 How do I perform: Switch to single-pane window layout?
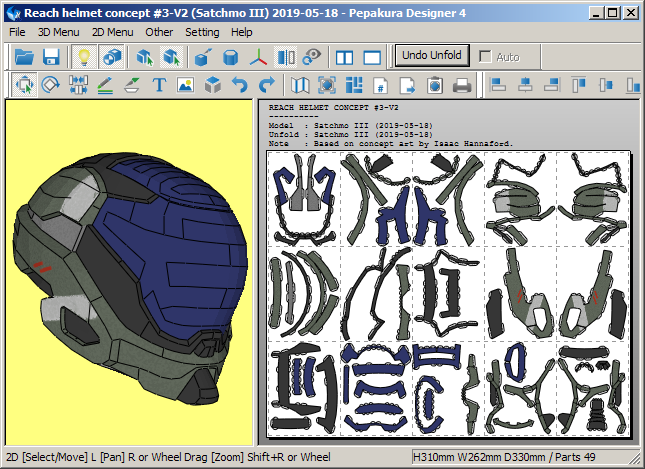[x=372, y=58]
